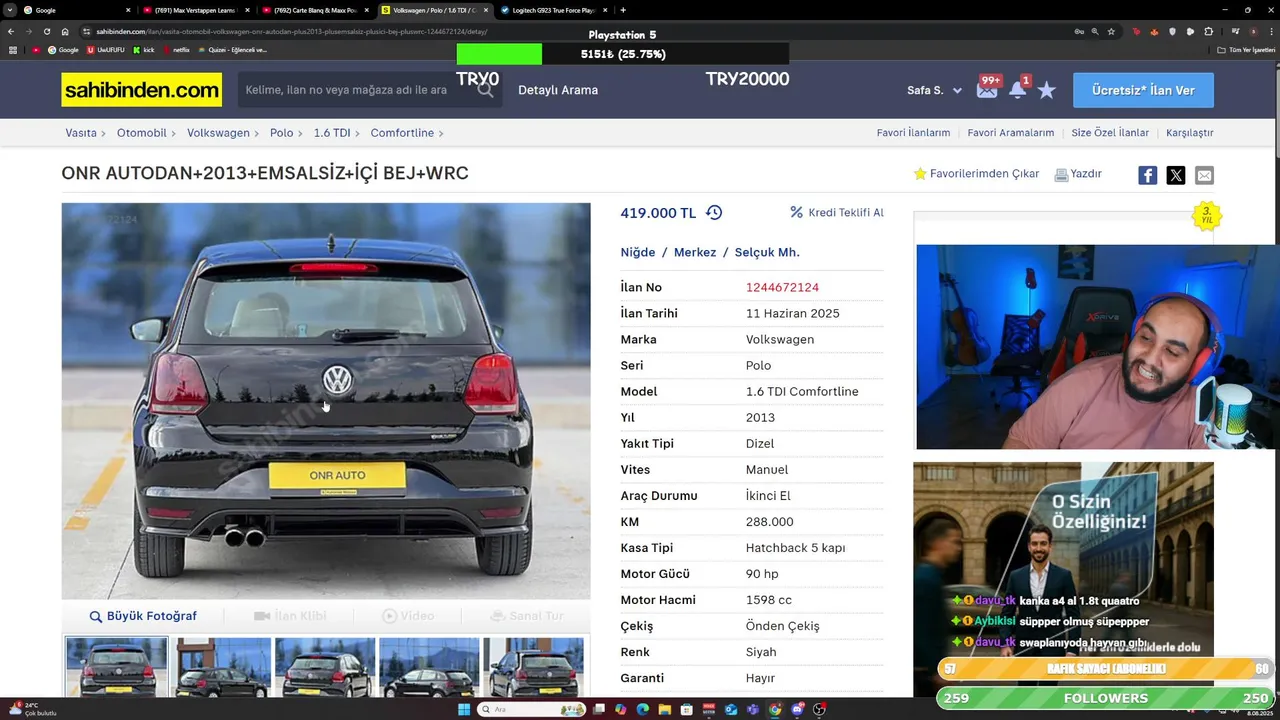Open Microsoft Teams from the taskbar

(753, 709)
